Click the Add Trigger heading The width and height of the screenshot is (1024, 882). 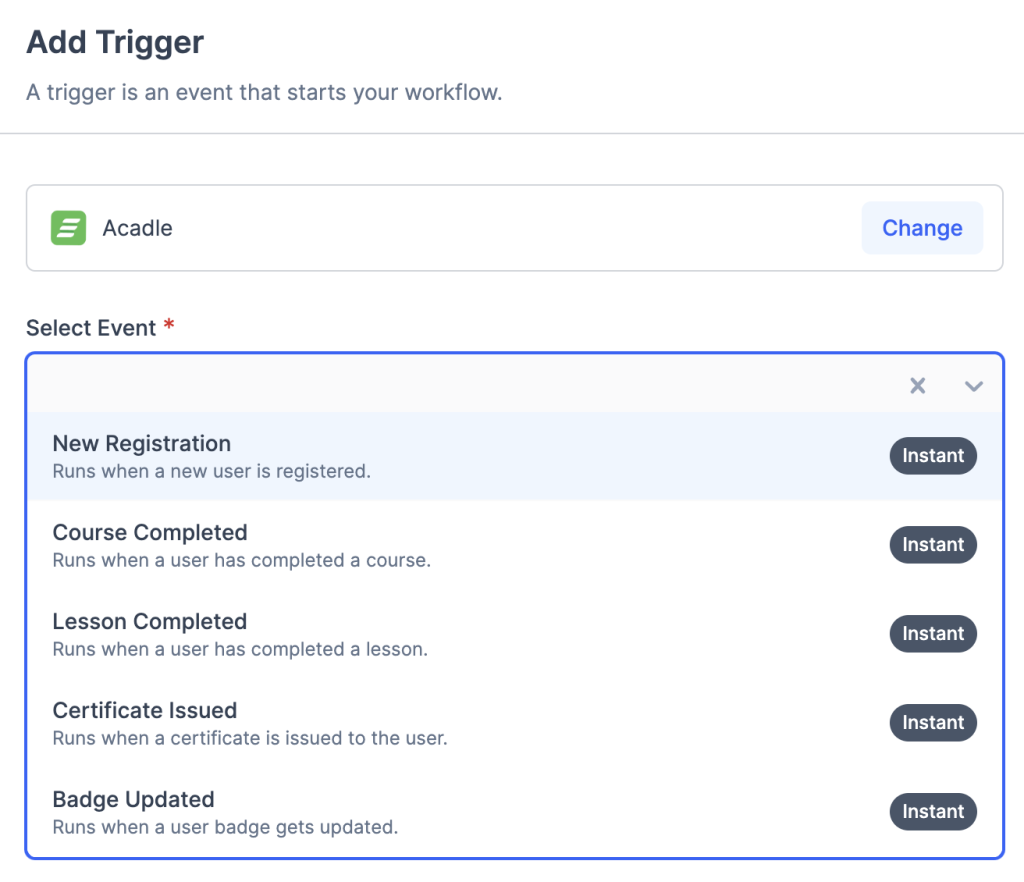tap(115, 43)
